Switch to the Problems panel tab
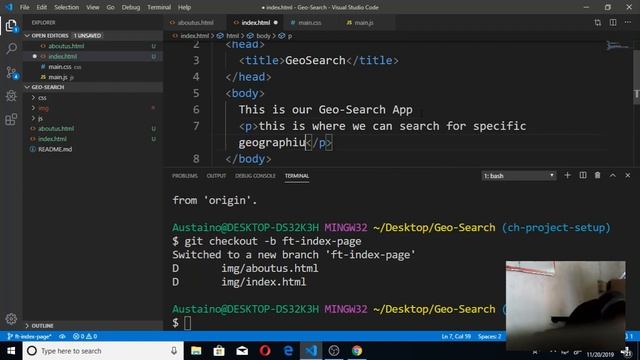This screenshot has height=360, width=640. point(184,176)
